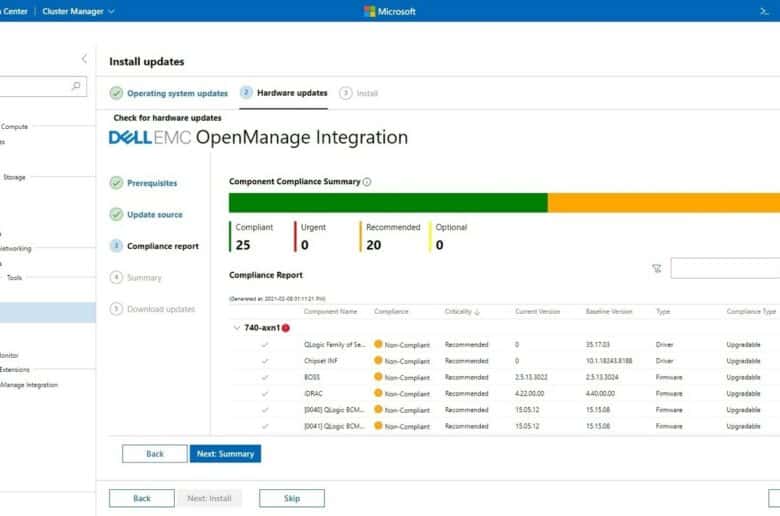Click the orange status dot in iDRAC row
This screenshot has height=516, width=780.
(x=378, y=393)
